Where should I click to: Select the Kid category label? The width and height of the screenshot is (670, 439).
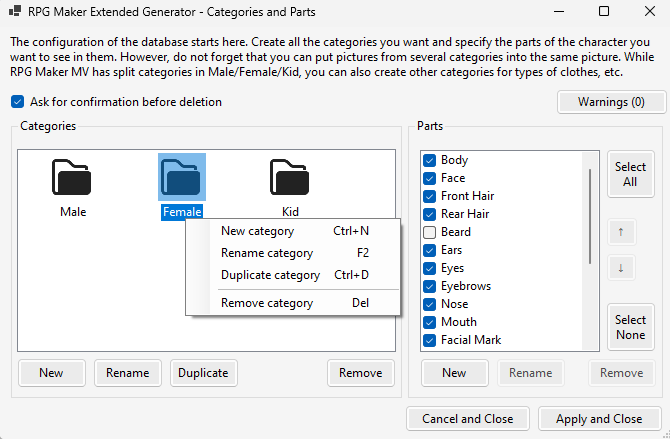[x=290, y=212]
